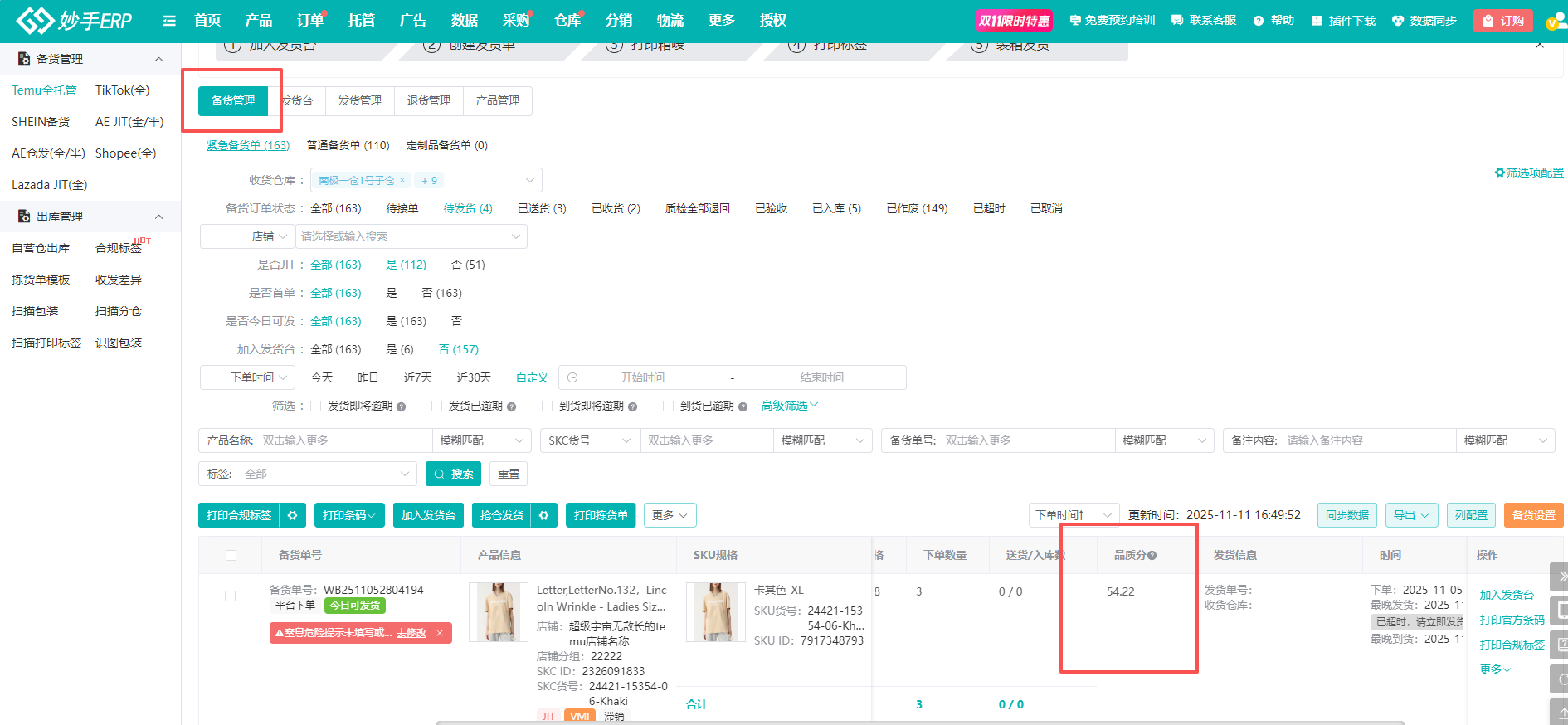Click the 同步数据 button
The image size is (1568, 725).
1346,515
